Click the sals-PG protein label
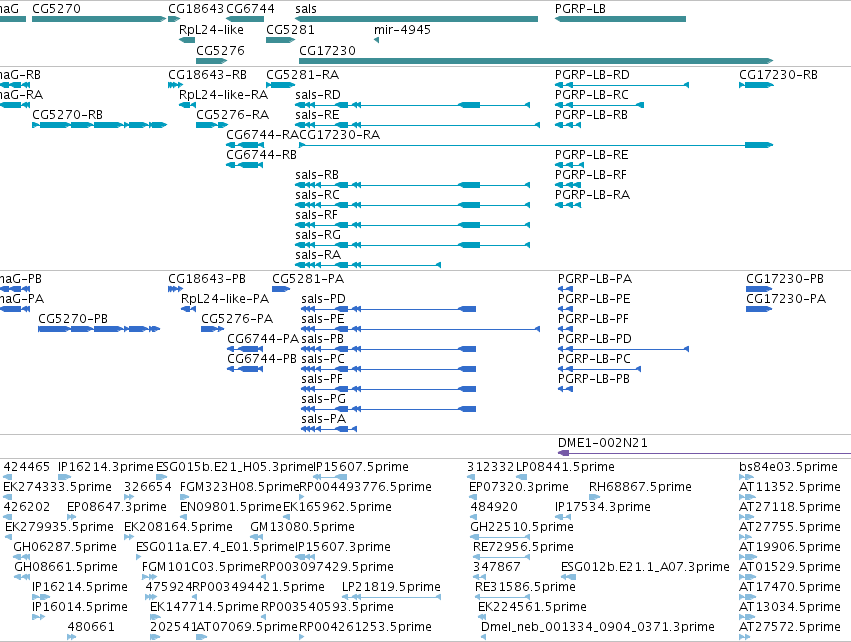The width and height of the screenshot is (851, 642). pyautogui.click(x=323, y=399)
